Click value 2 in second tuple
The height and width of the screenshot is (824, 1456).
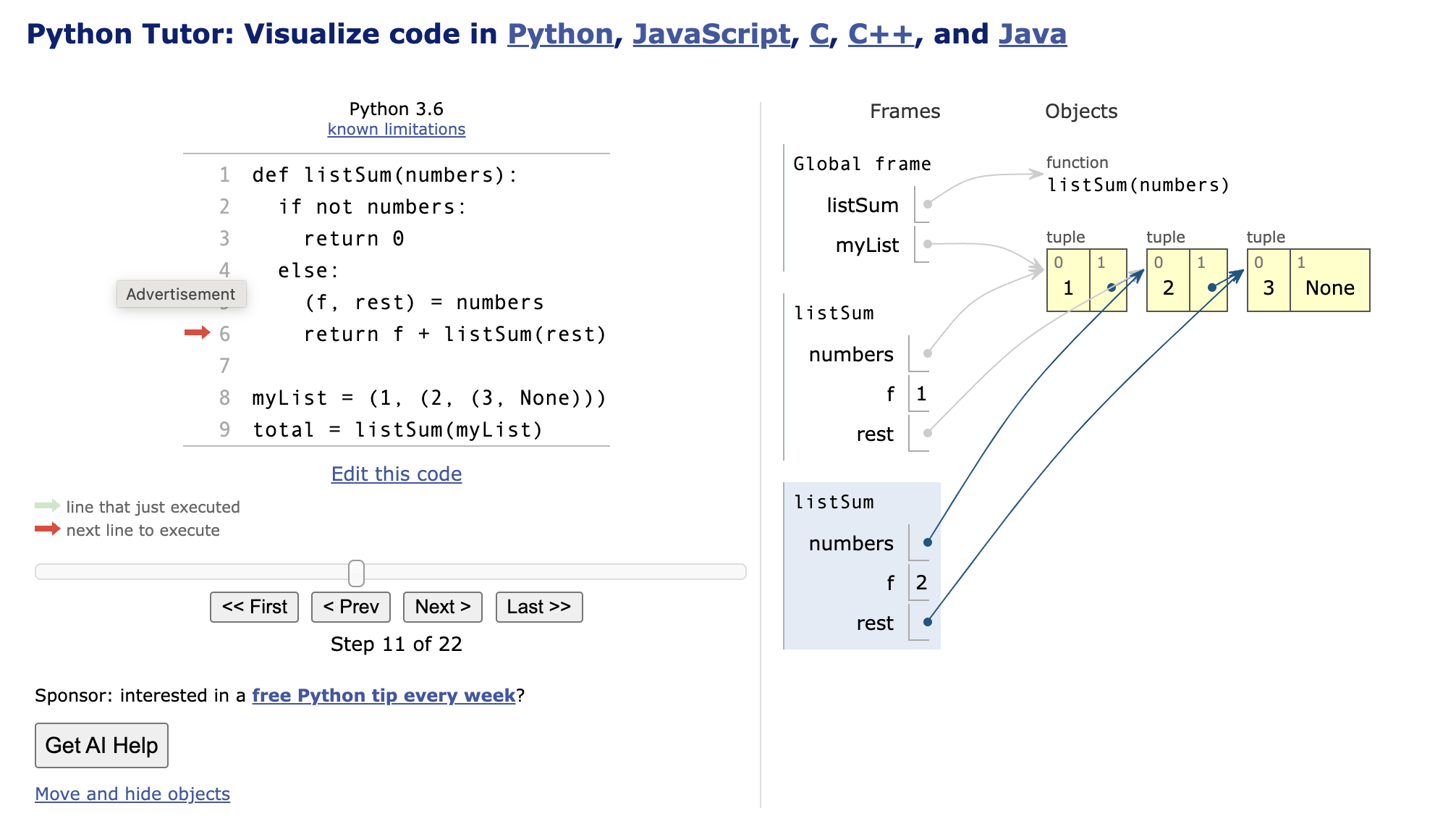click(1168, 288)
